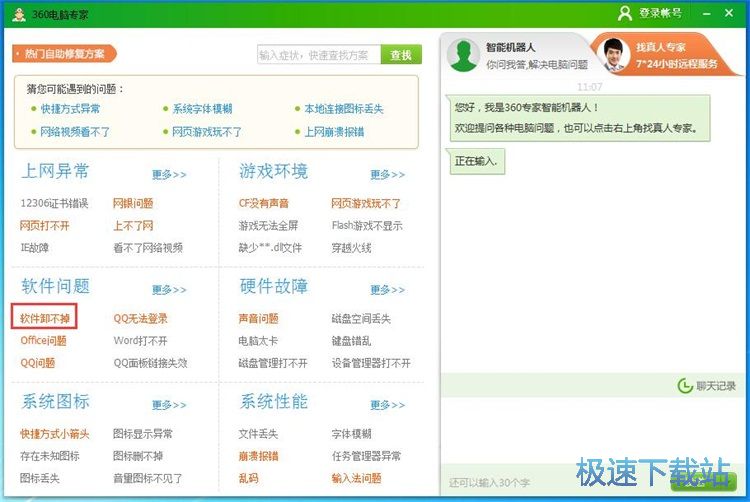This screenshot has height=502, width=750.
Task: Select IE故障 item
Action: pyautogui.click(x=34, y=248)
